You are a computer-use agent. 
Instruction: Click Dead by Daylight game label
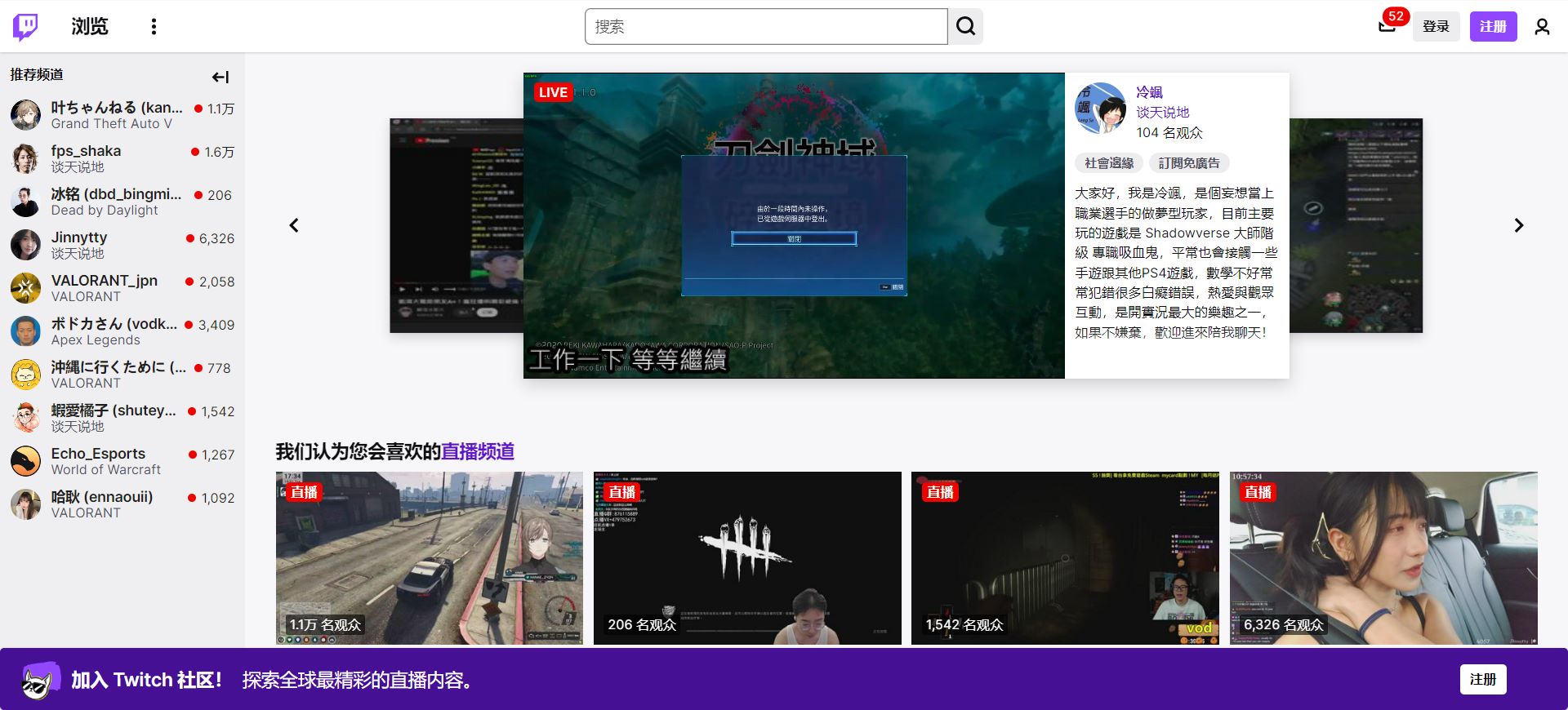tap(105, 211)
